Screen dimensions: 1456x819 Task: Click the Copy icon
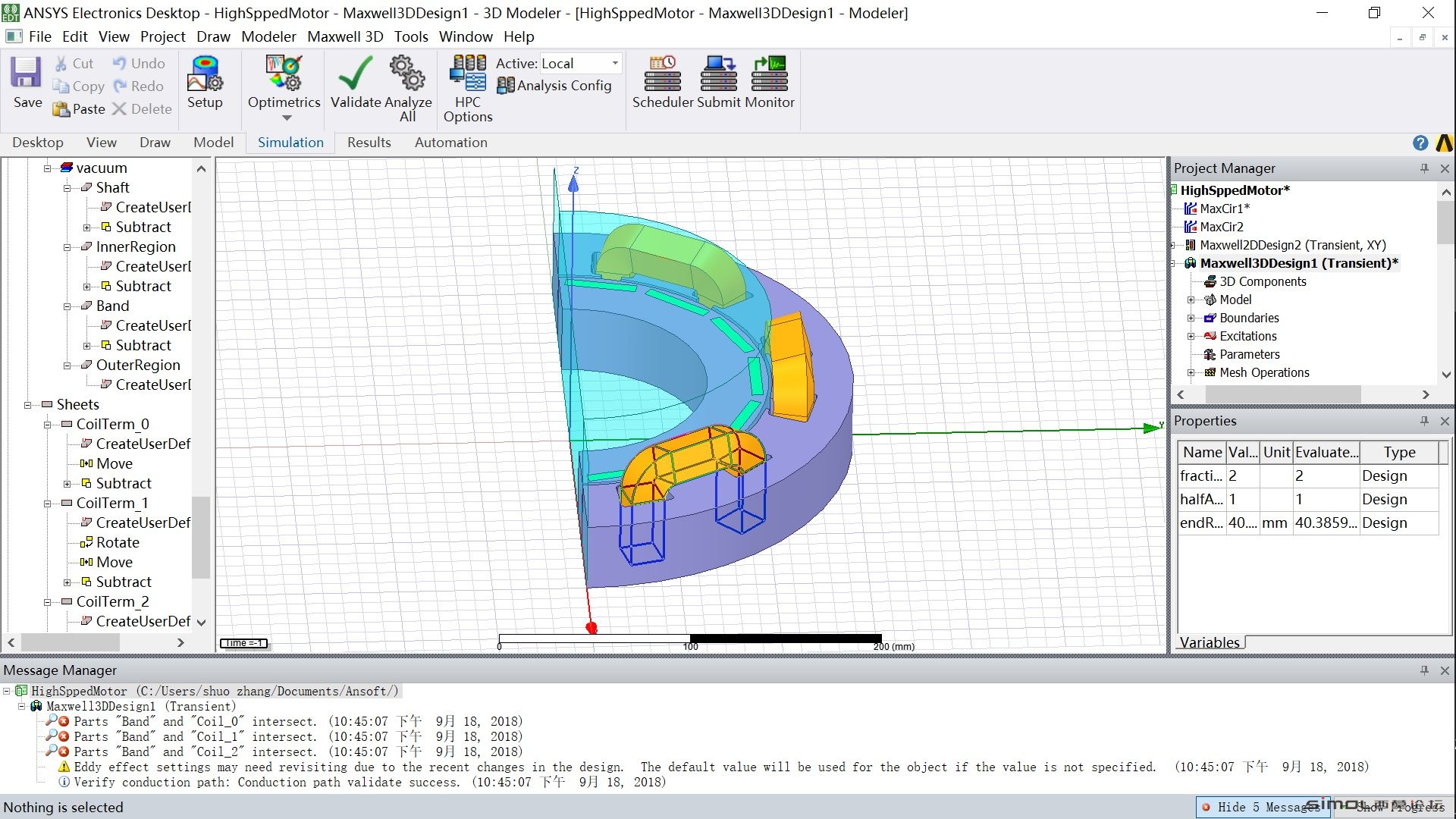(x=61, y=86)
